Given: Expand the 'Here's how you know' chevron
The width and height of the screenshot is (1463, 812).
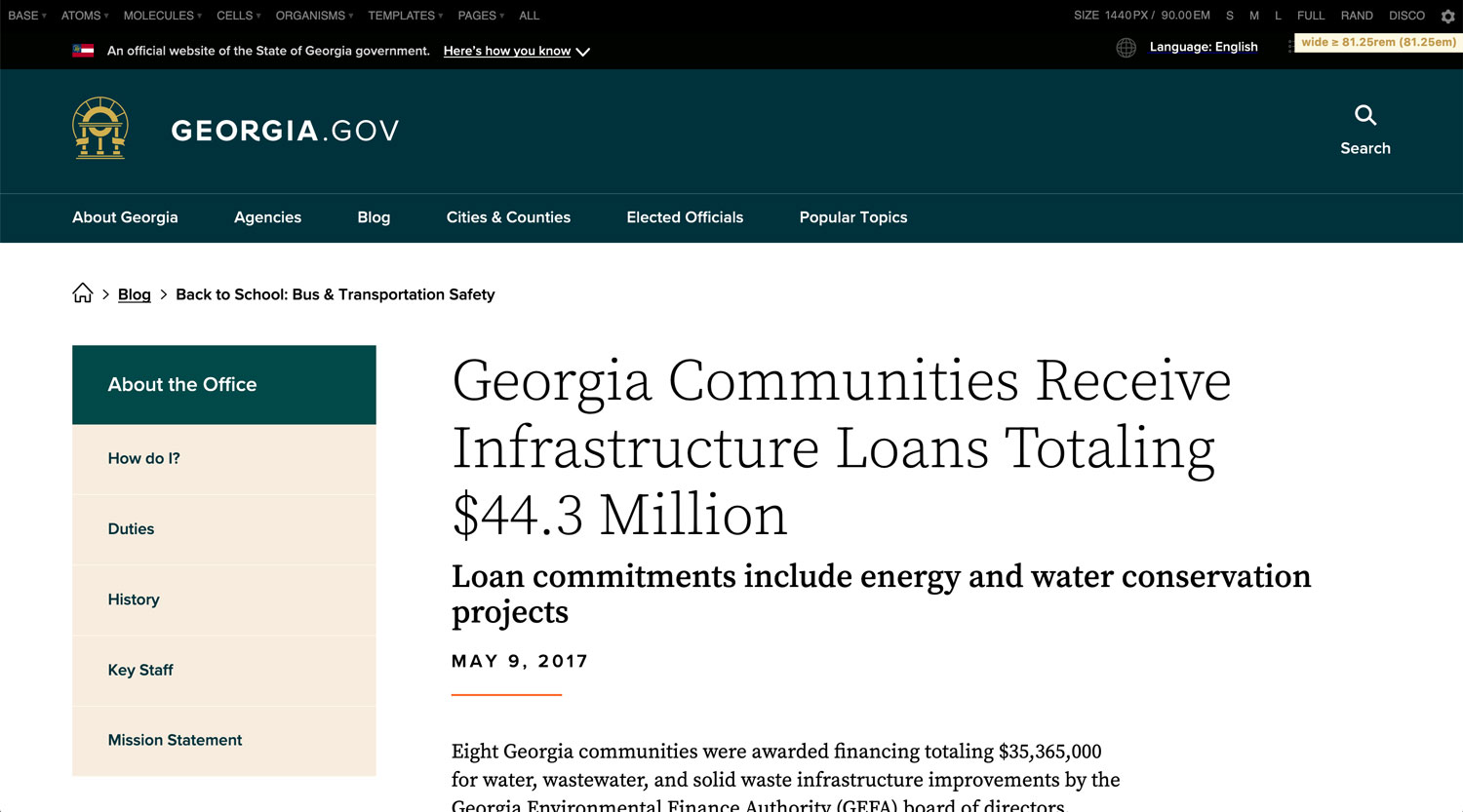Looking at the screenshot, I should [x=583, y=52].
